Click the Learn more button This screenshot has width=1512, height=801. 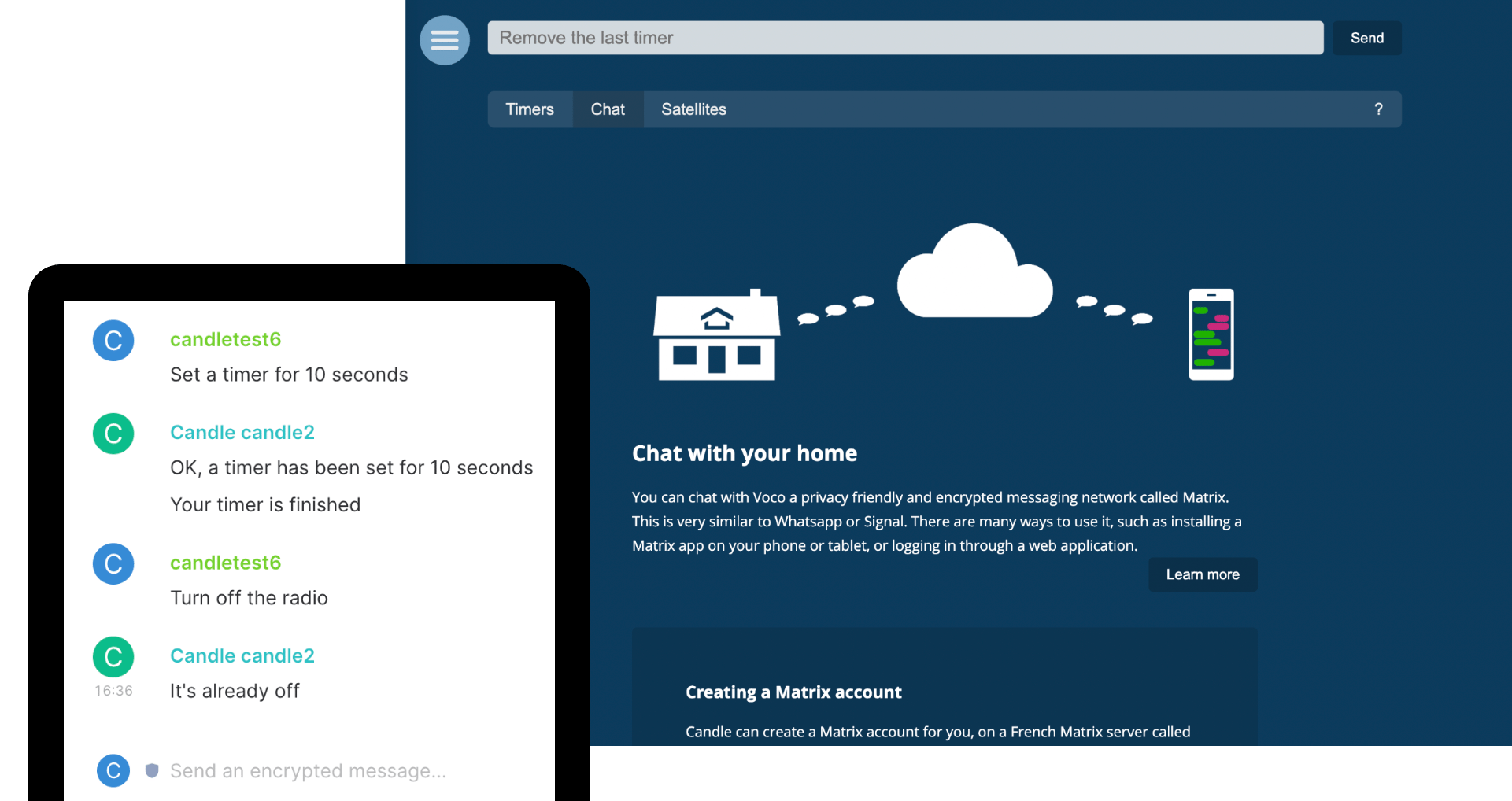tap(1202, 574)
